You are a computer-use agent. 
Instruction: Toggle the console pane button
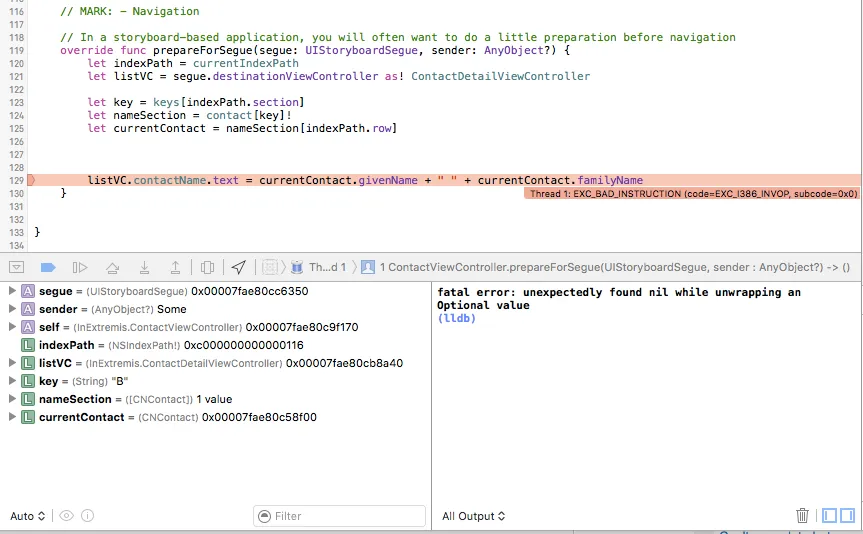[848, 515]
